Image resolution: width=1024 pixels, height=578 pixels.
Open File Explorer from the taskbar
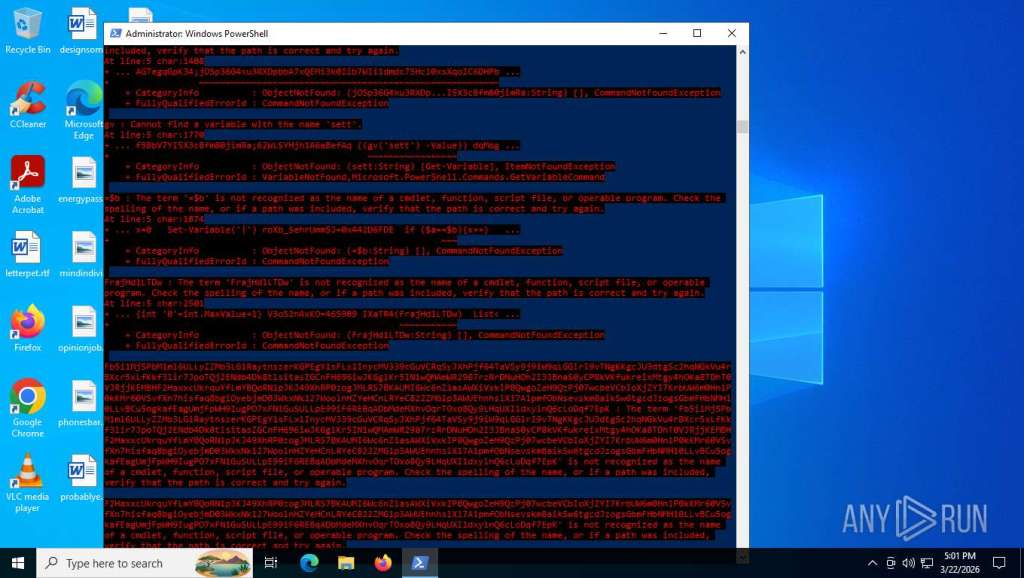coord(346,563)
